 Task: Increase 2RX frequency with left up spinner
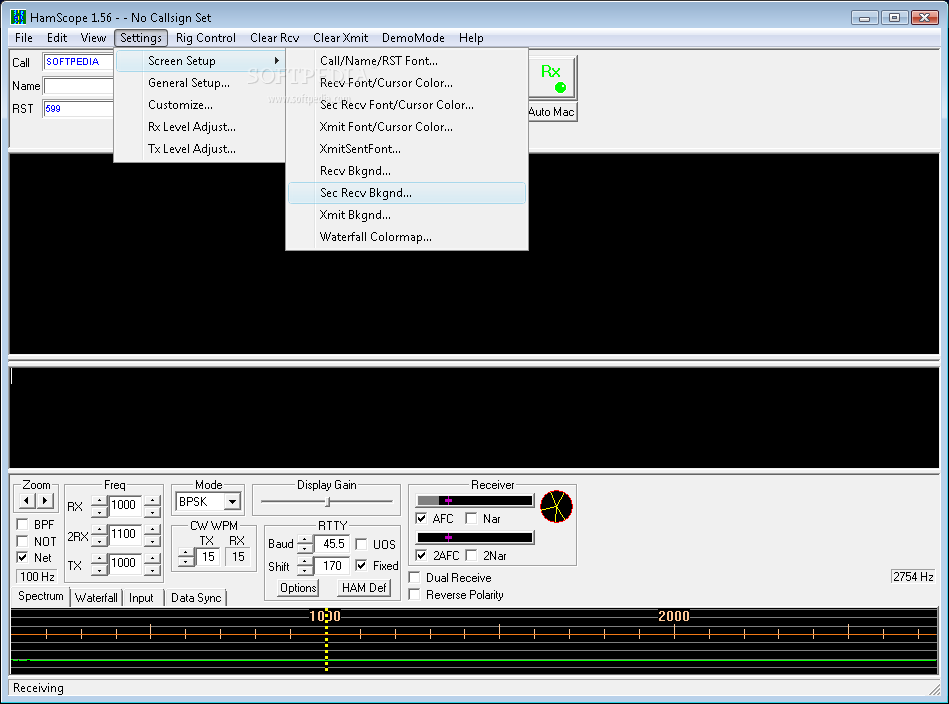point(99,529)
